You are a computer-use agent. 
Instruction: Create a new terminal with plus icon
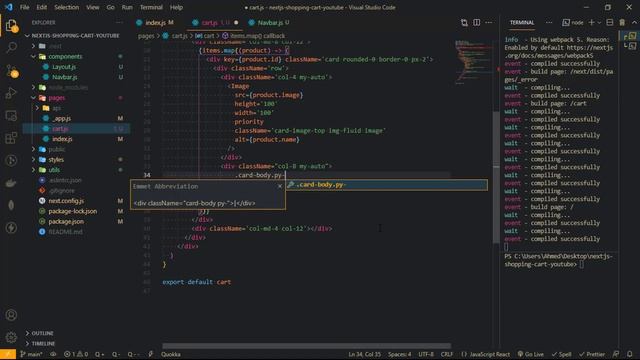591,22
